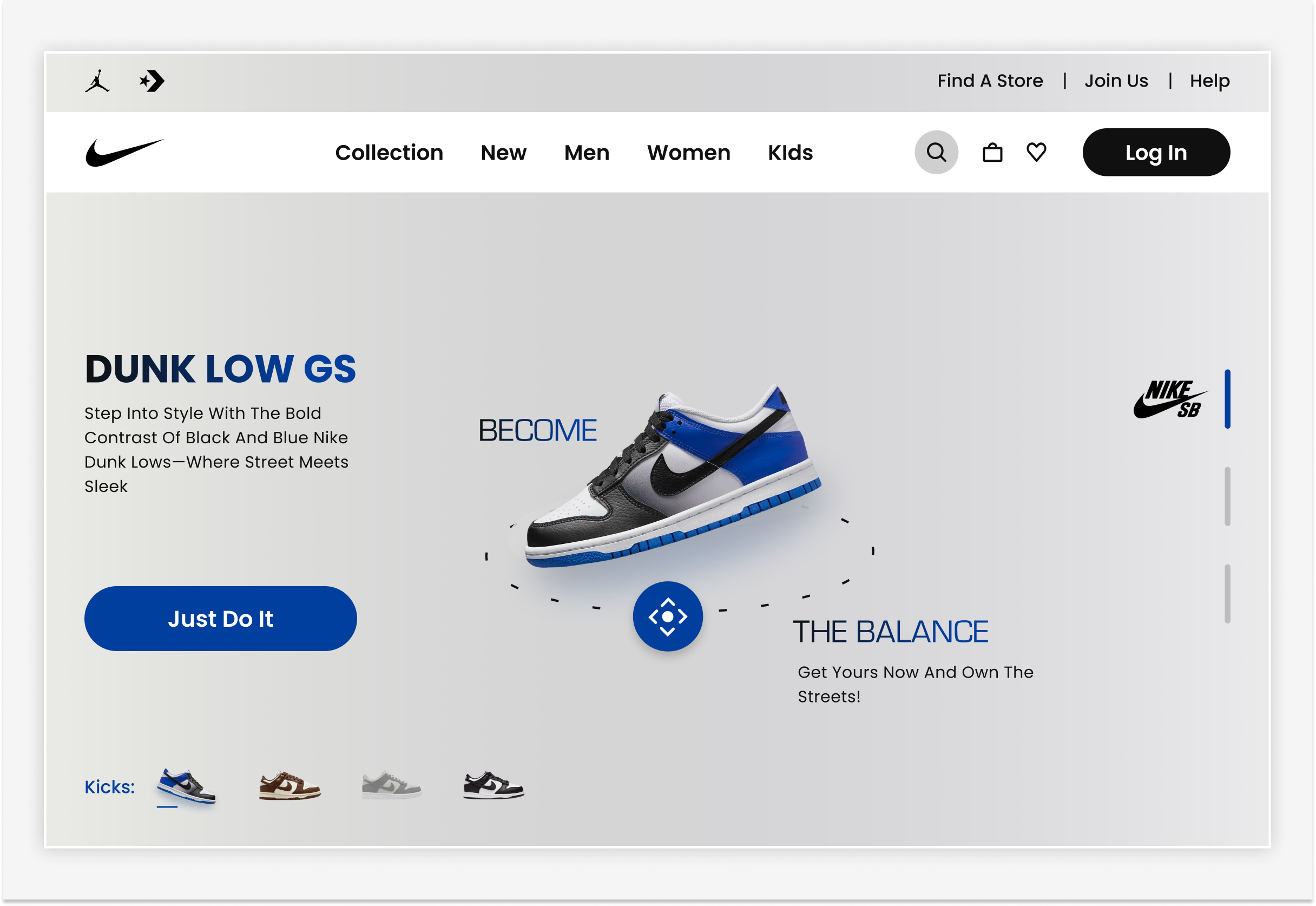Screen dimensions: 1316x906
Task: Open the New arrivals menu
Action: [x=503, y=152]
